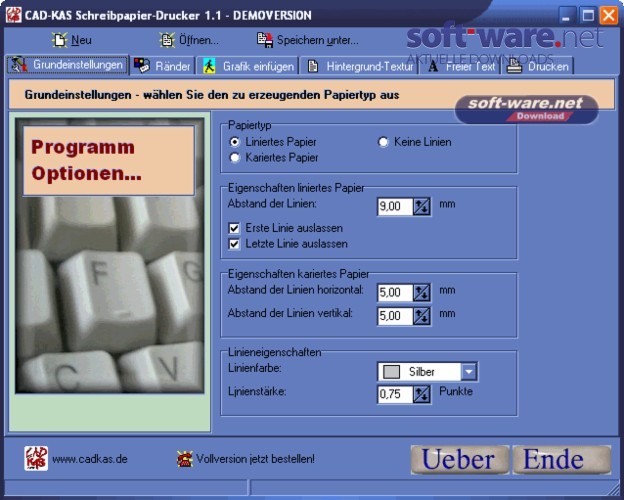Click the Abstand der Linien 9,00 field
Screen dimensions: 624x500
point(395,207)
